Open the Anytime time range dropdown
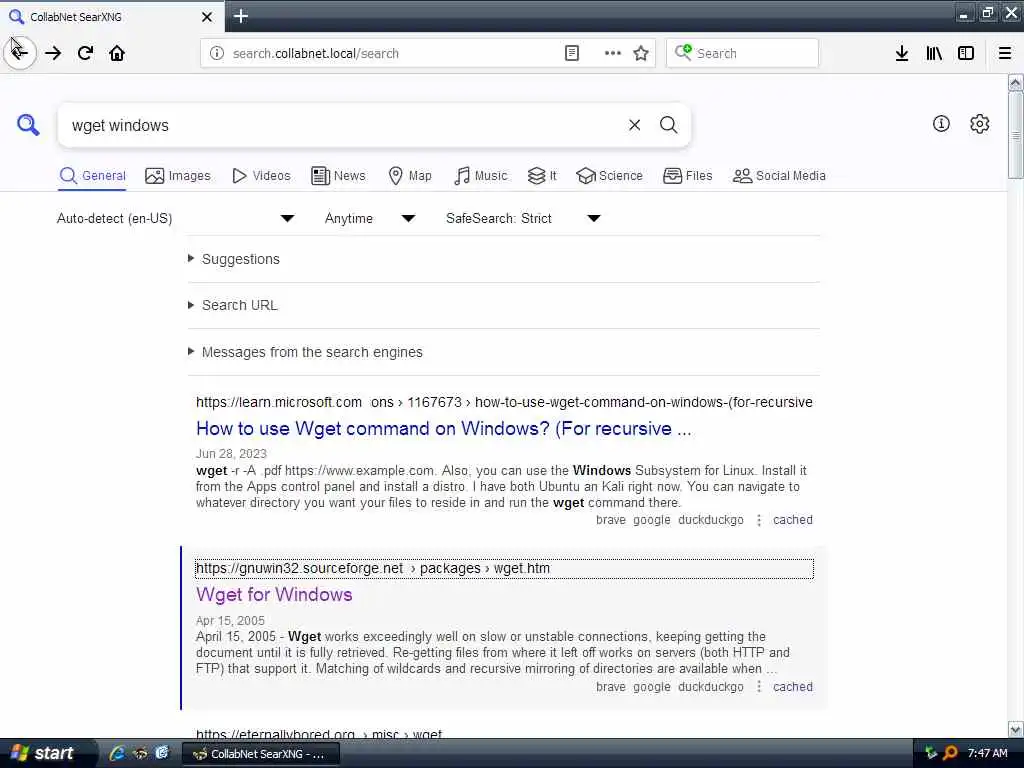Viewport: 1024px width, 768px height. click(x=370, y=218)
